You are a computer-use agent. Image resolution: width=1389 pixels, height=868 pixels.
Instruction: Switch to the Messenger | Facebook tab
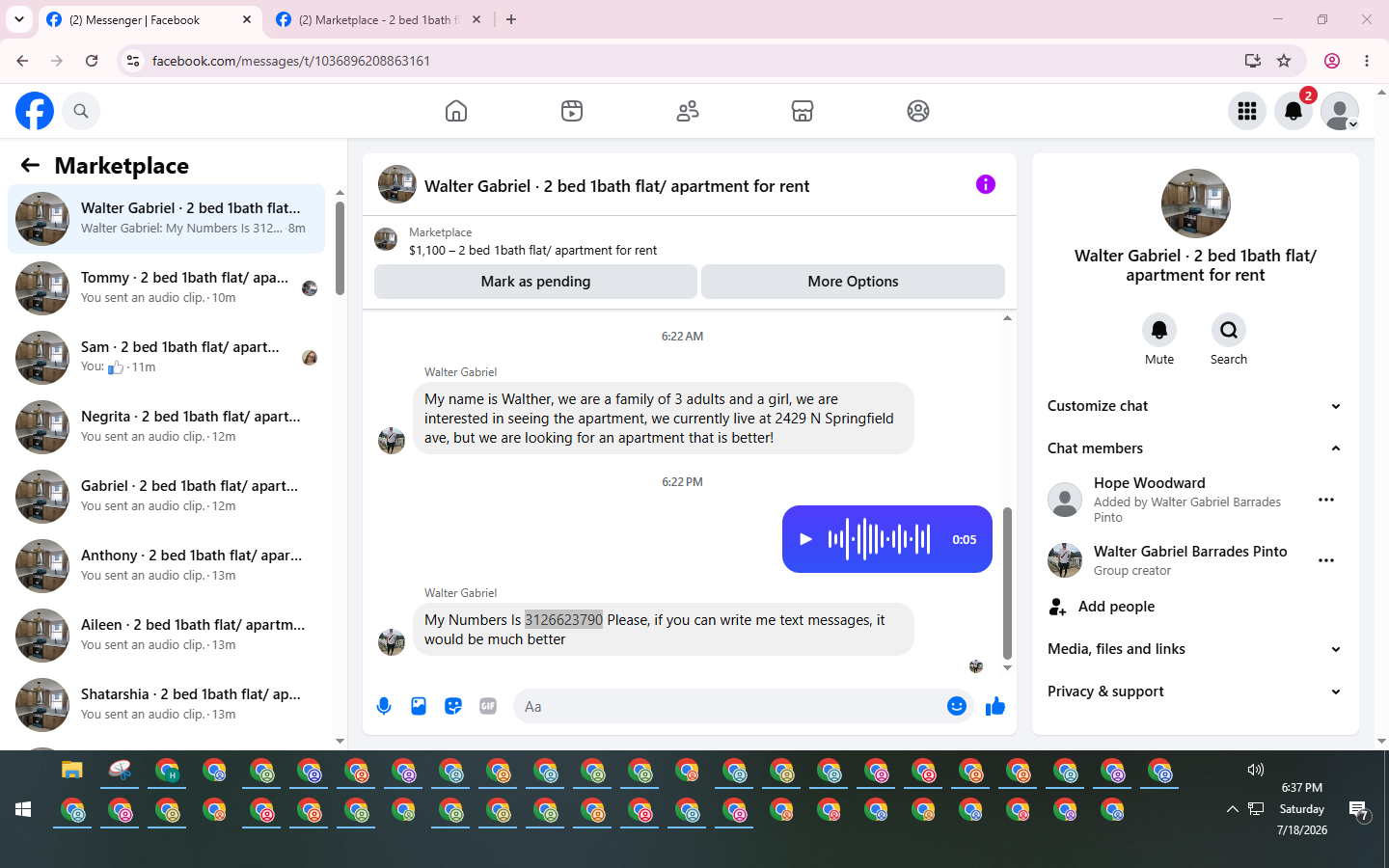click(x=150, y=20)
